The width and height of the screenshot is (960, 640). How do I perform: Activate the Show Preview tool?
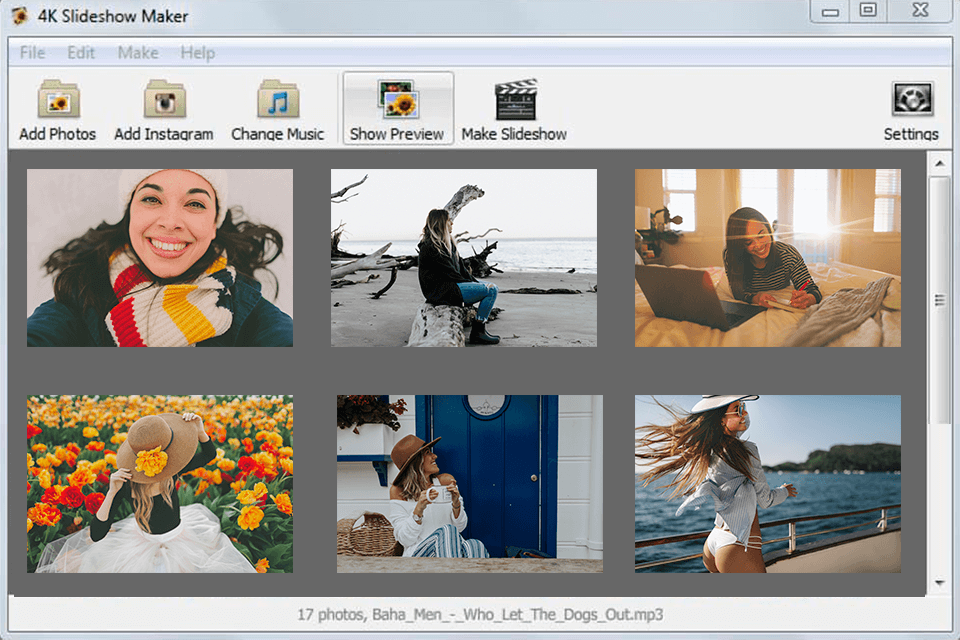coord(397,105)
